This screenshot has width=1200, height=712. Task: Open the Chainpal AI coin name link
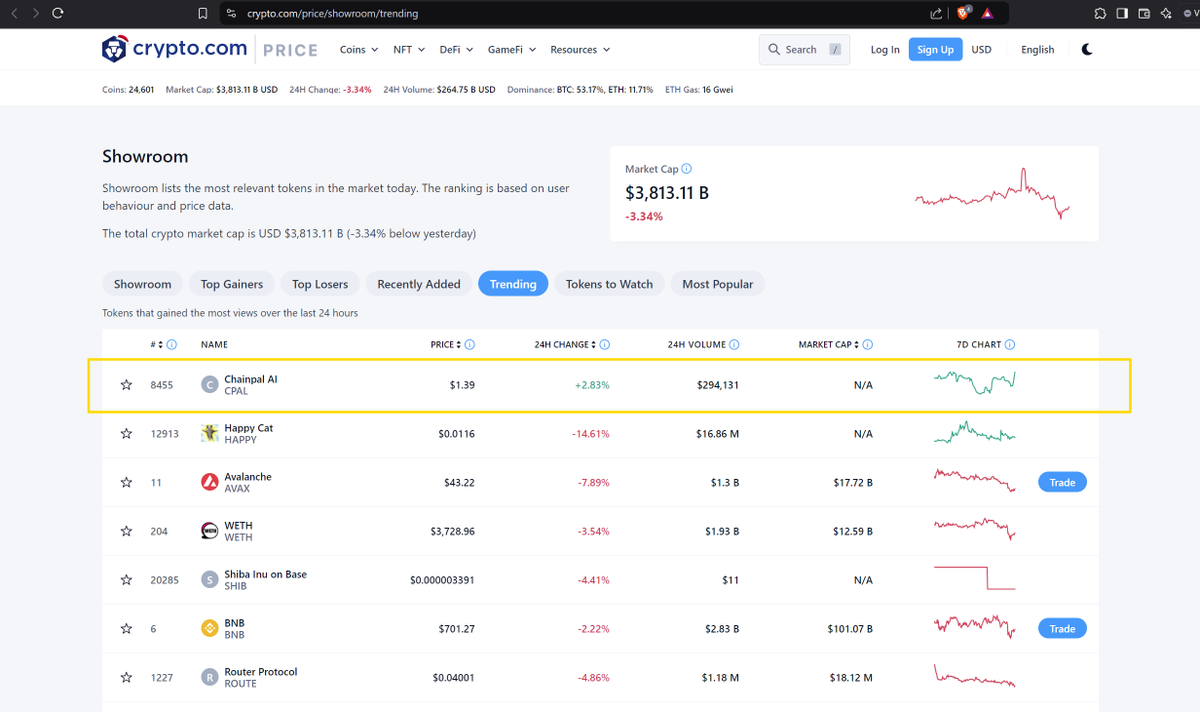251,379
